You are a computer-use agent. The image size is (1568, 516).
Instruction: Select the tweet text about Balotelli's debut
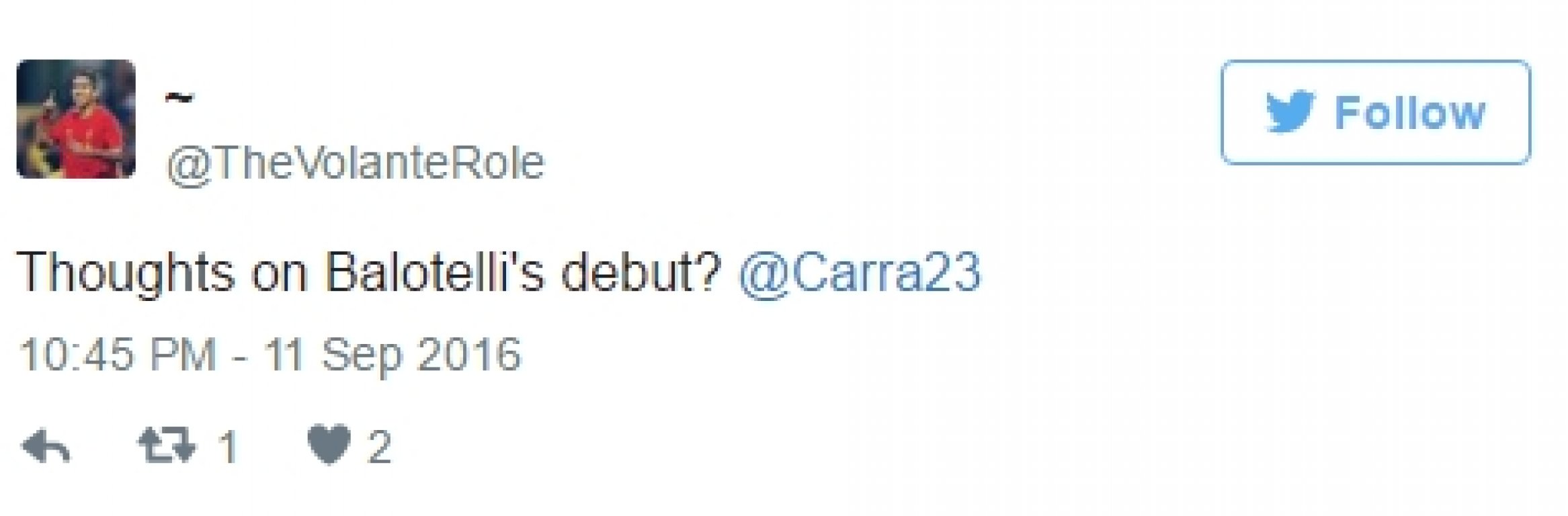point(499,273)
